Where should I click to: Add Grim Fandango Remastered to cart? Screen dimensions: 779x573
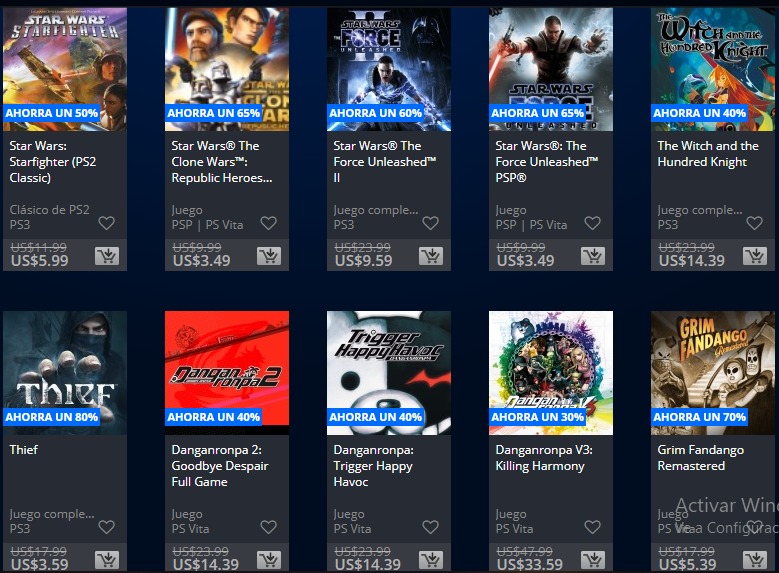755,560
